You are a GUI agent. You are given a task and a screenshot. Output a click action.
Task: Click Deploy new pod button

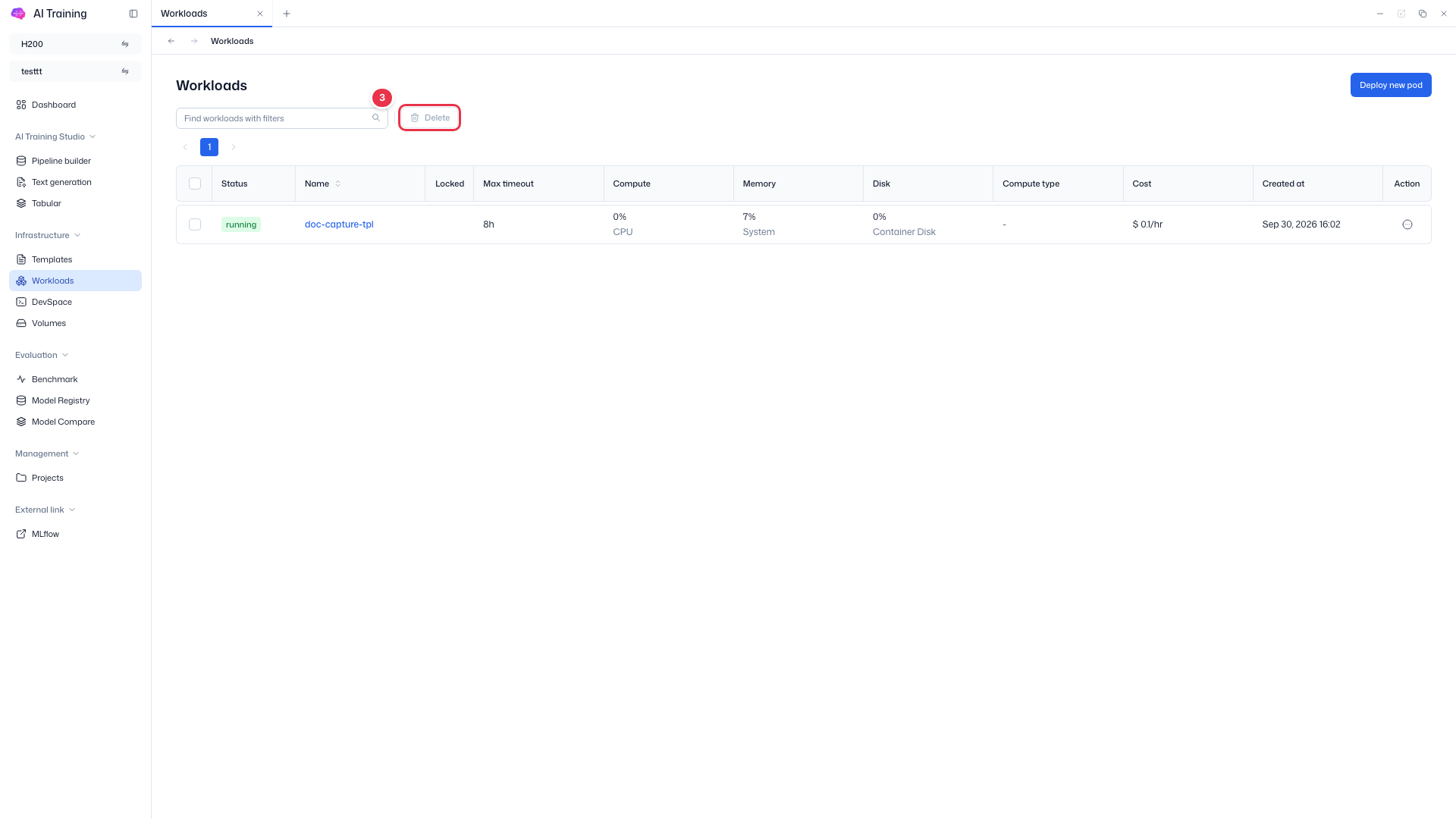pyautogui.click(x=1391, y=85)
